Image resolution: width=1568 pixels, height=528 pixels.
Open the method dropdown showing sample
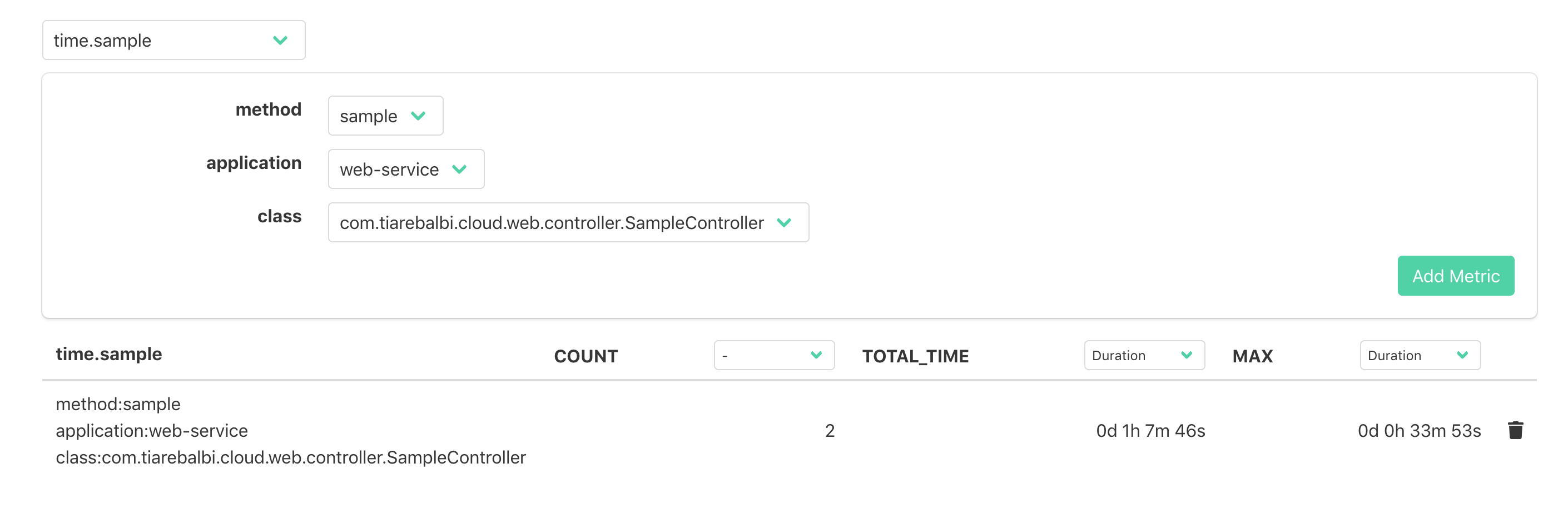click(385, 116)
